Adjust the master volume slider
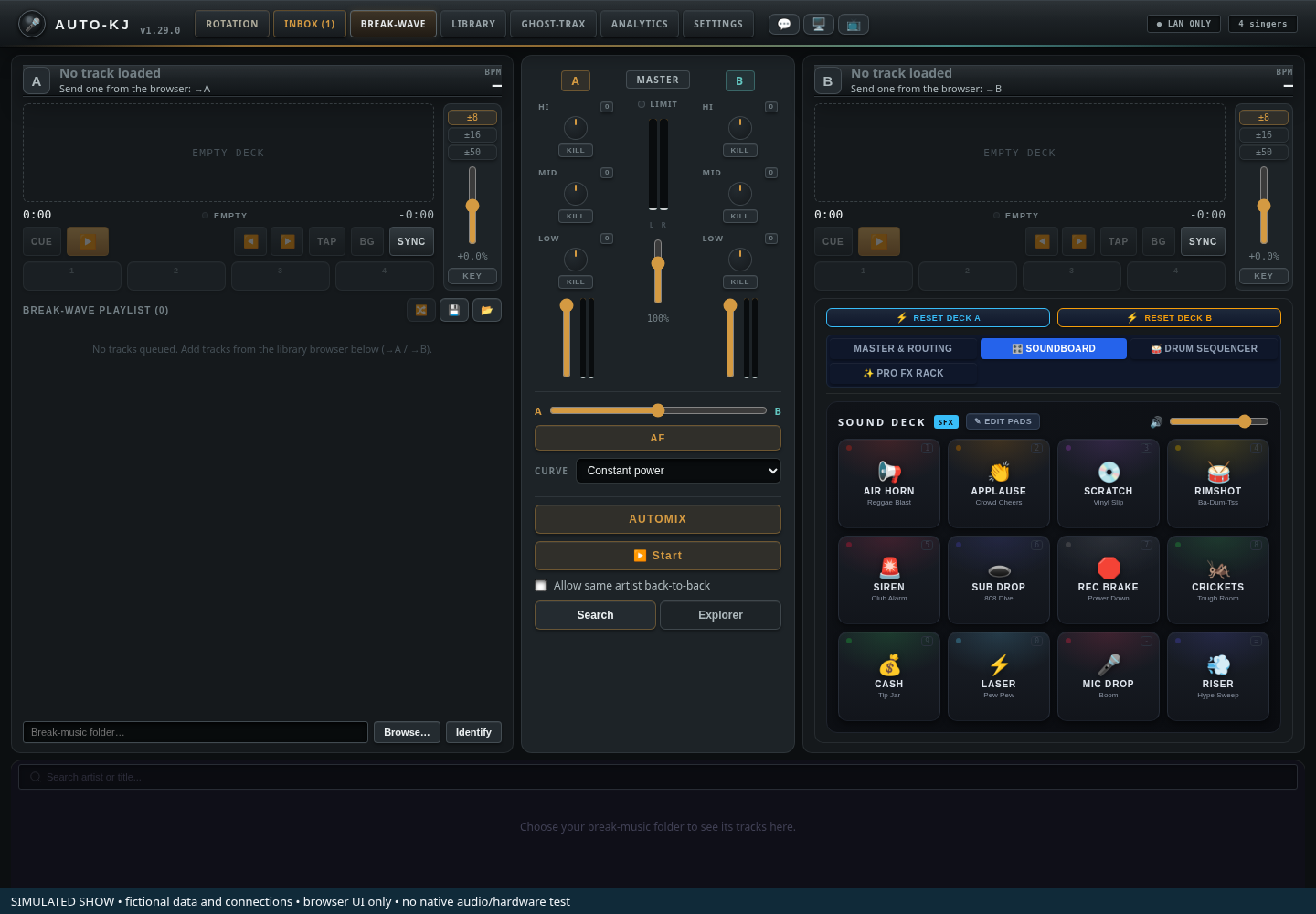This screenshot has width=1316, height=914. (x=658, y=271)
